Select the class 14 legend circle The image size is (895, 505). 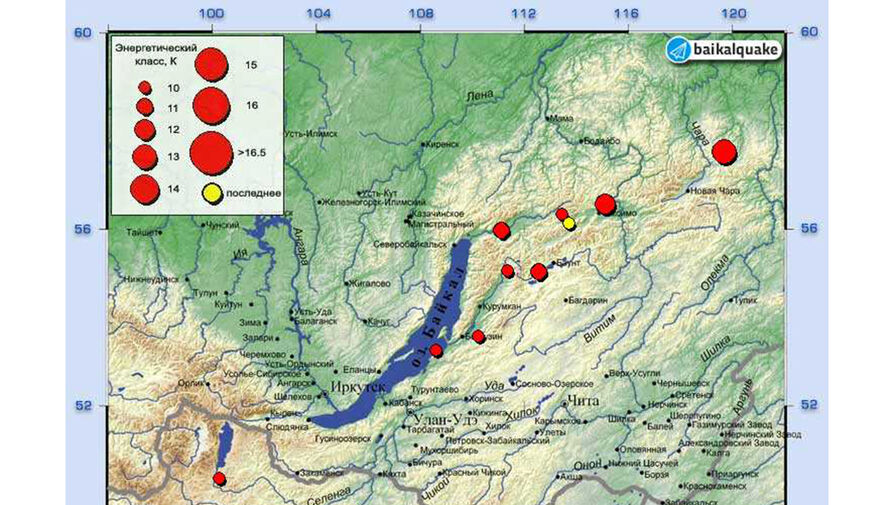[145, 188]
